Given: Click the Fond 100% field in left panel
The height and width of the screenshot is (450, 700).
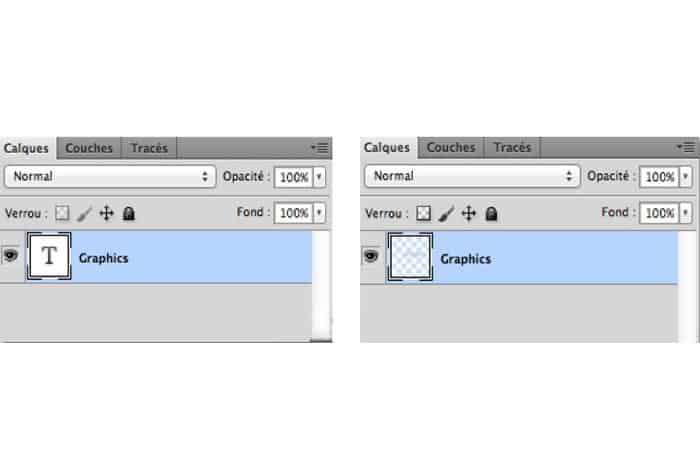Looking at the screenshot, I should [x=292, y=213].
